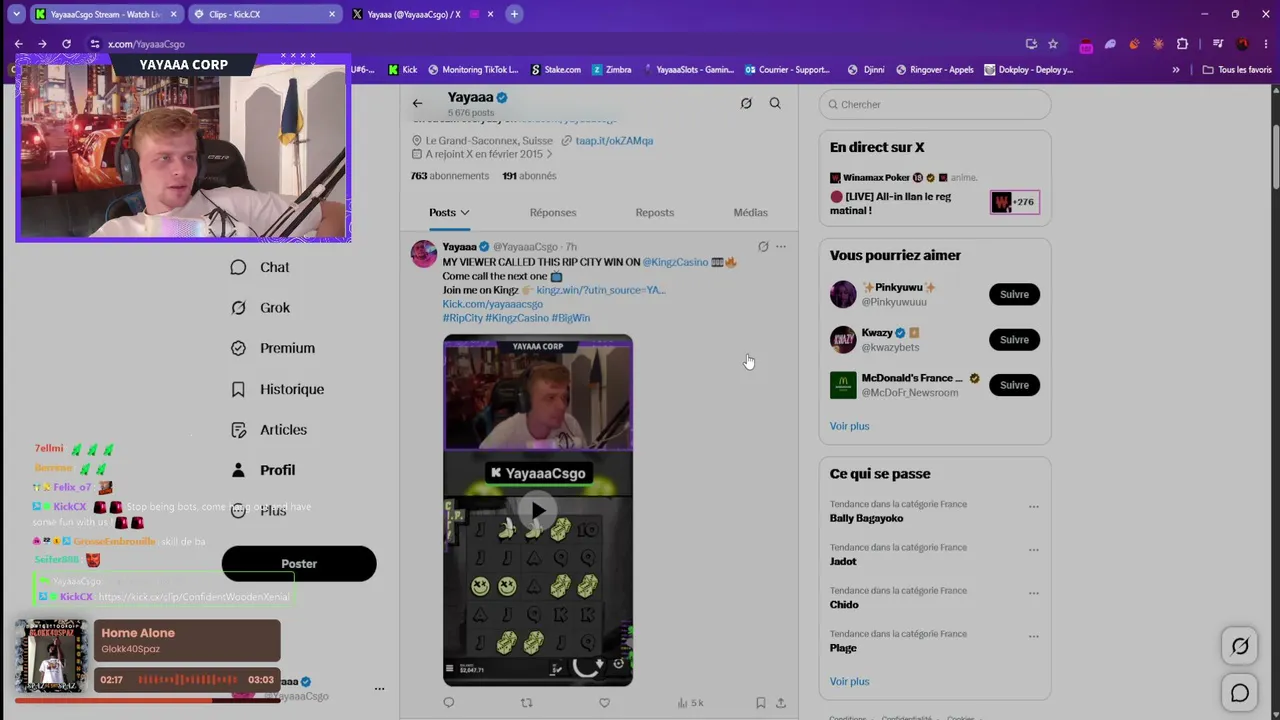Like the Rip City win post
Screen dimensions: 1280x720
pos(604,703)
